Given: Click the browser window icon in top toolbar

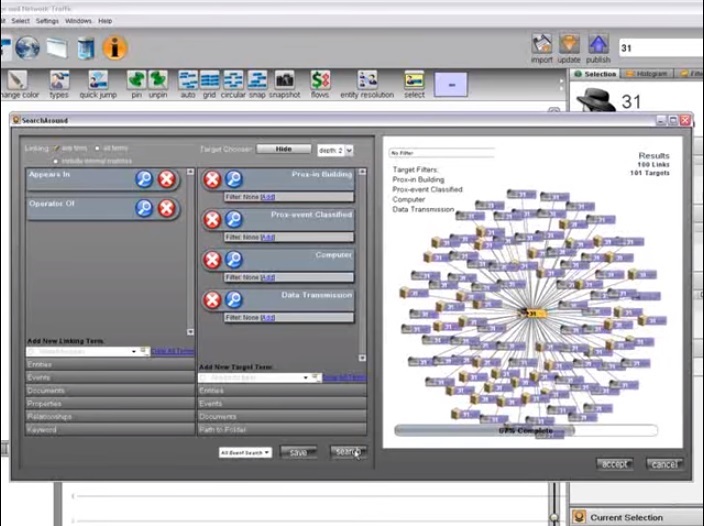Looking at the screenshot, I should point(57,48).
